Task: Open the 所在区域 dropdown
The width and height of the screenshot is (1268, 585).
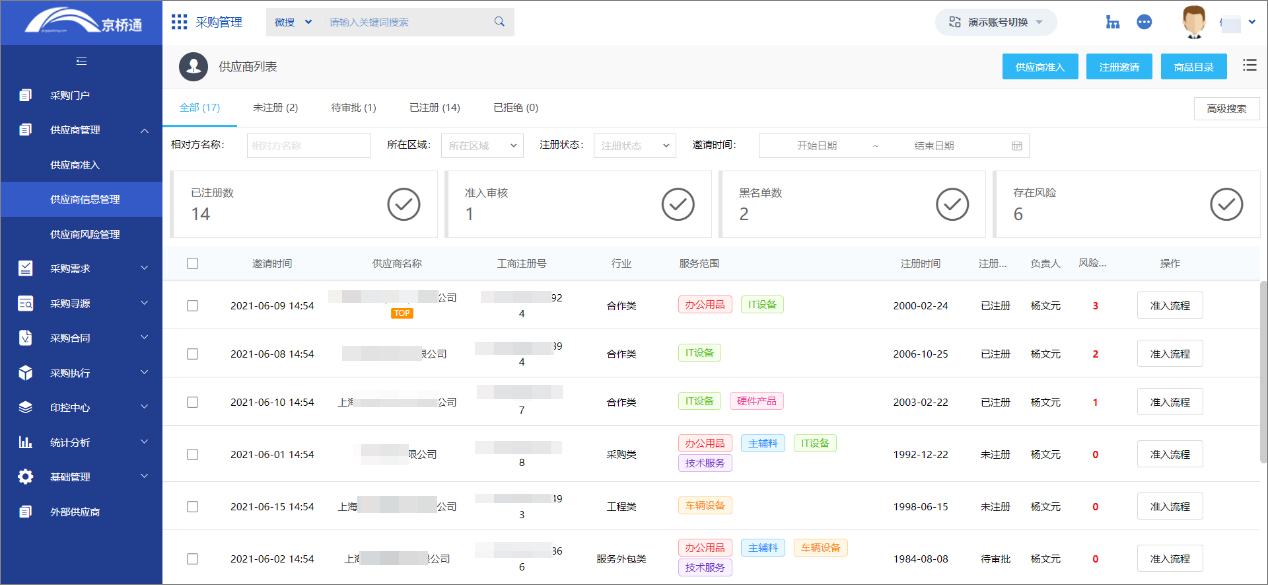Action: coord(482,146)
